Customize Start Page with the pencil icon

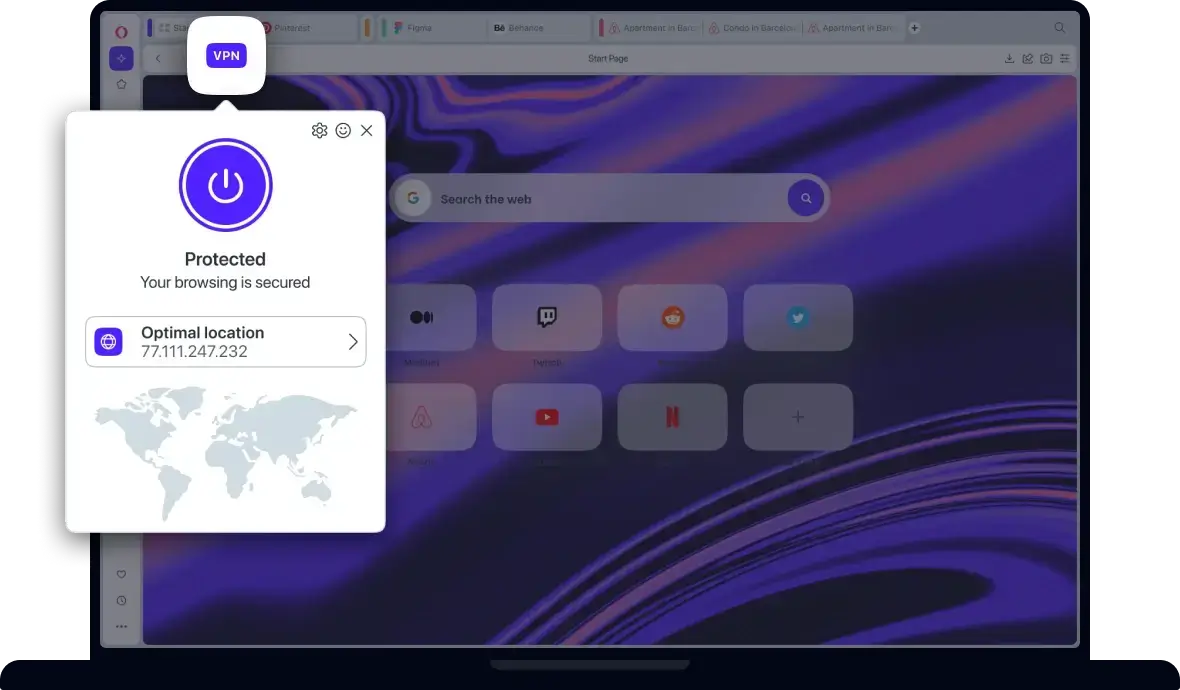tap(1027, 58)
